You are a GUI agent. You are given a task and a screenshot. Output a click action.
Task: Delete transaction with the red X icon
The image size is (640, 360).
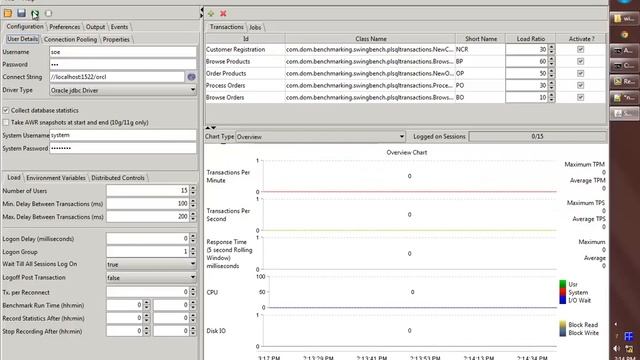point(223,13)
